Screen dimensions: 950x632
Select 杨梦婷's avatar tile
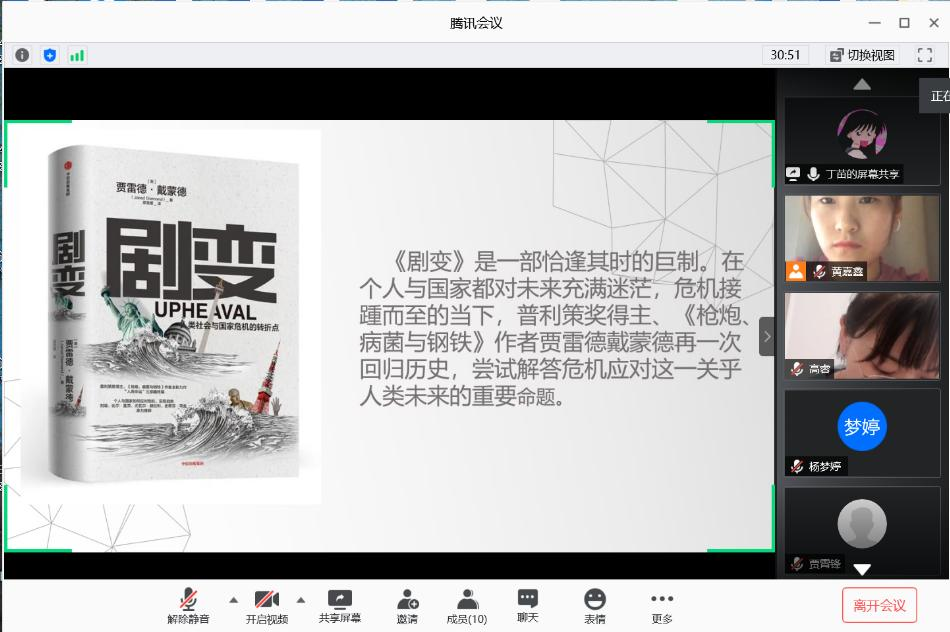coord(861,432)
